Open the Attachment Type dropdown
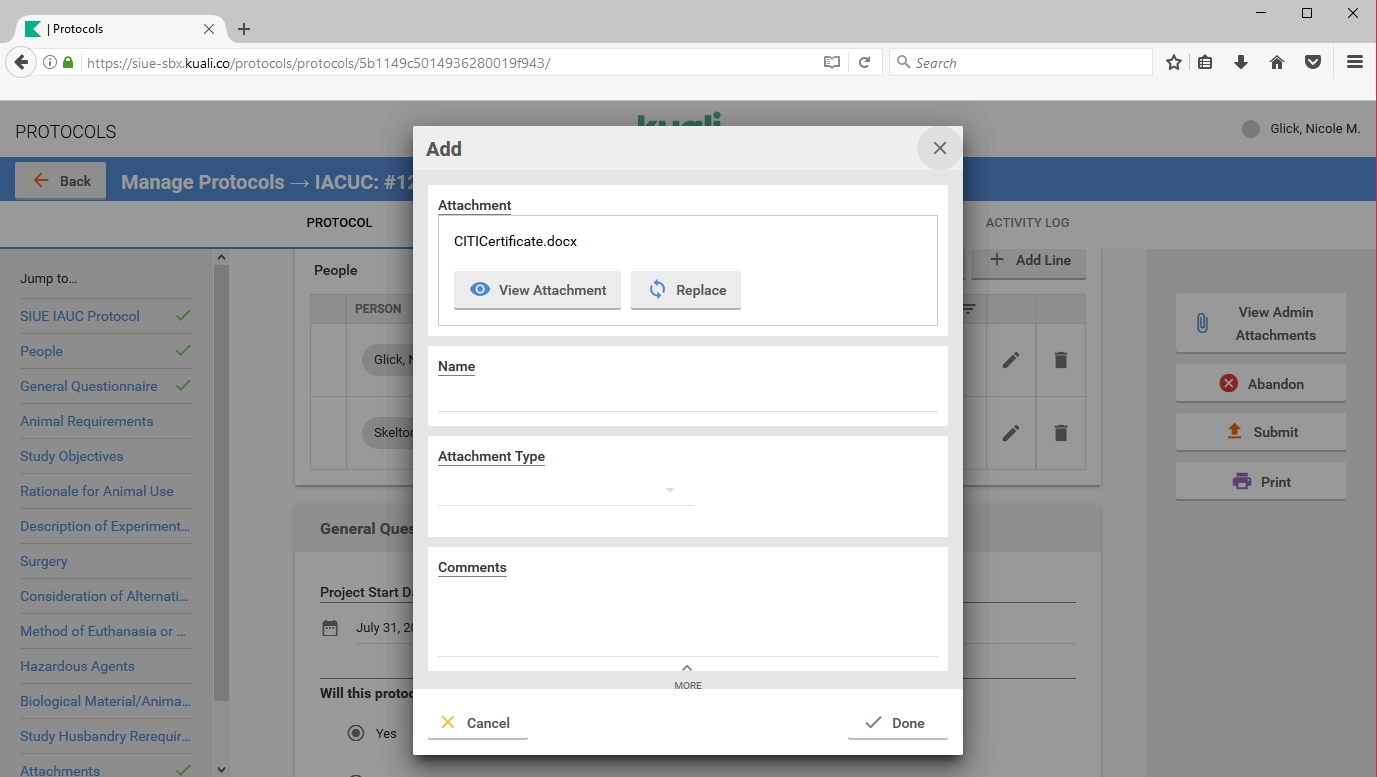 (565, 490)
